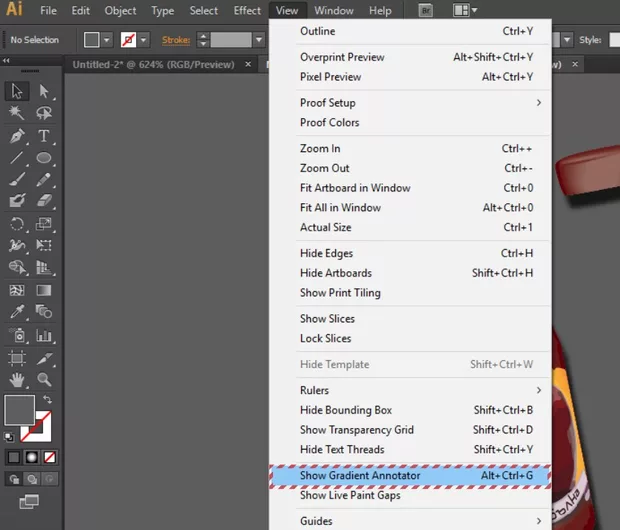Pick the Magic Wand tool
Image resolution: width=620 pixels, height=530 pixels.
point(17,114)
